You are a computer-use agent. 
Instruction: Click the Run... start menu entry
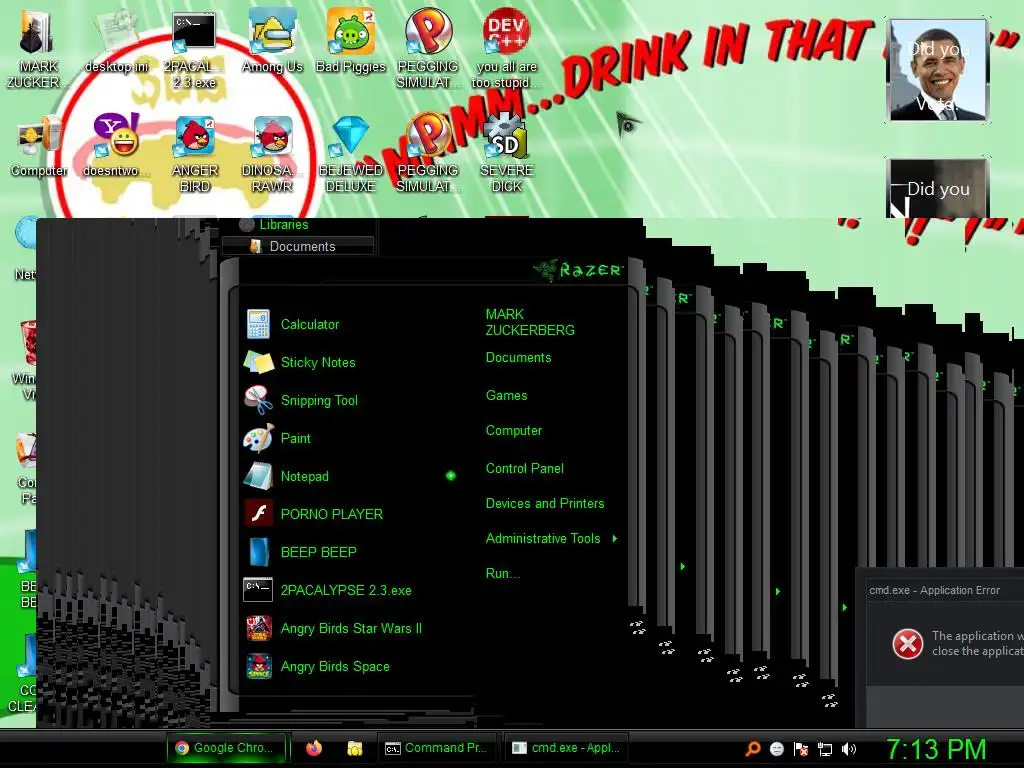click(503, 573)
